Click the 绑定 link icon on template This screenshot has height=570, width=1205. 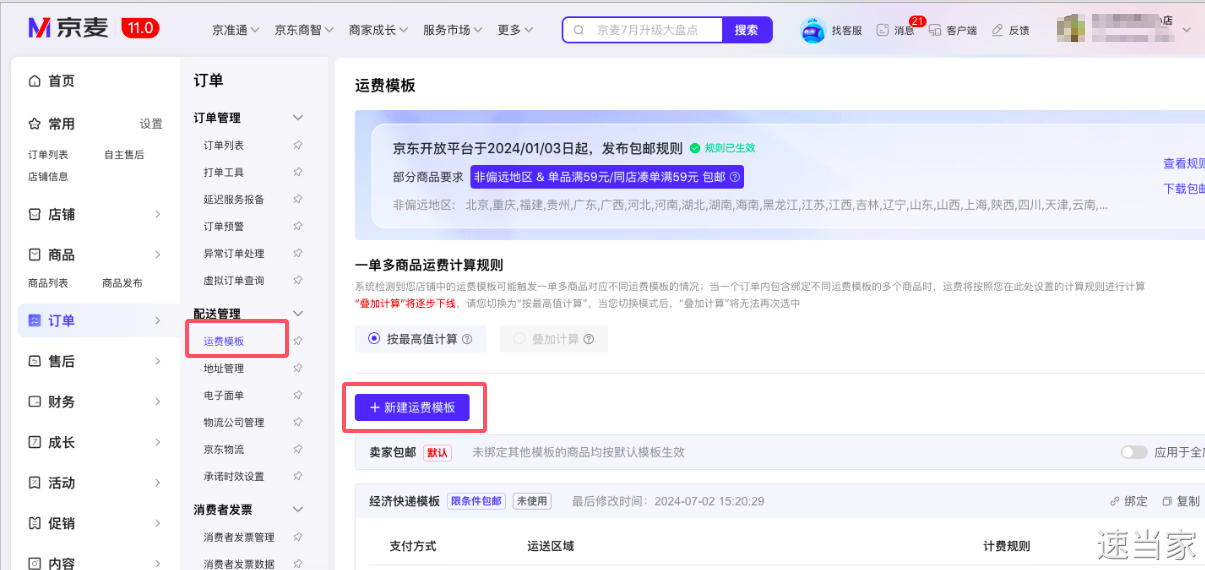[1115, 501]
